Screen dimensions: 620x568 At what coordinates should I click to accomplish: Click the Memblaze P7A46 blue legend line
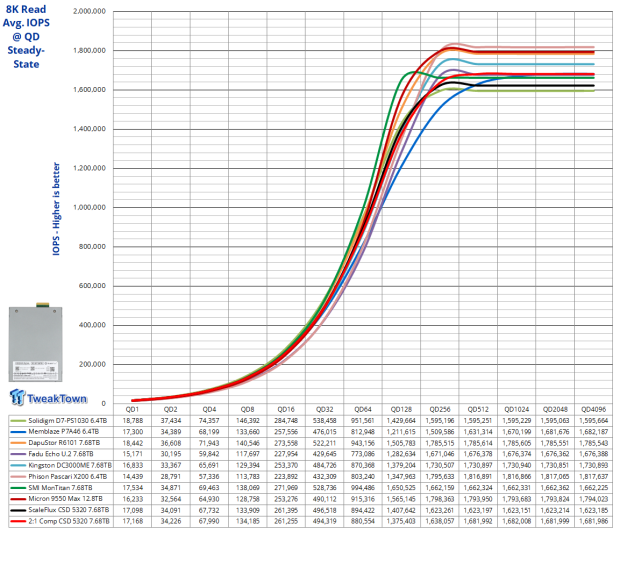point(16,433)
